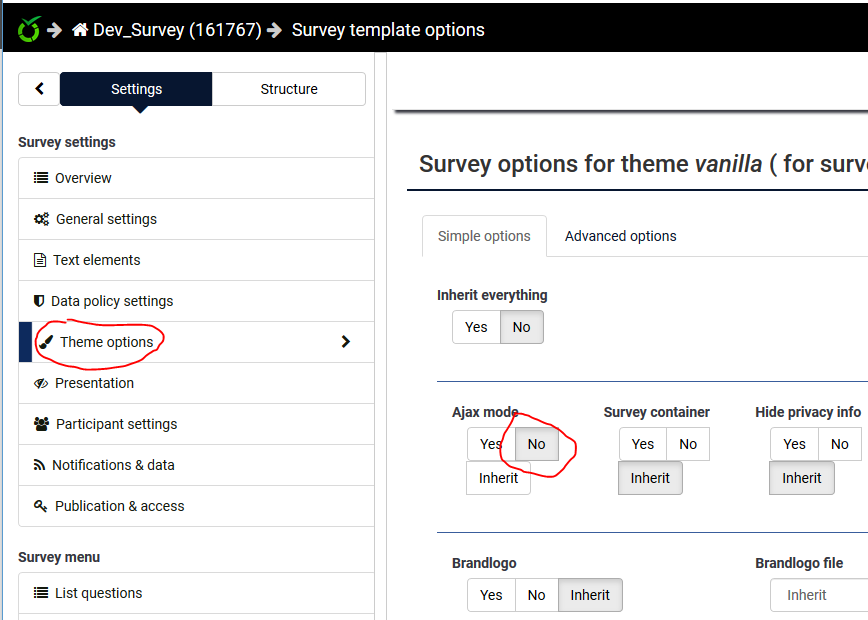This screenshot has height=620, width=868.
Task: Click the home icon beside Dev_Survey
Action: click(x=80, y=30)
